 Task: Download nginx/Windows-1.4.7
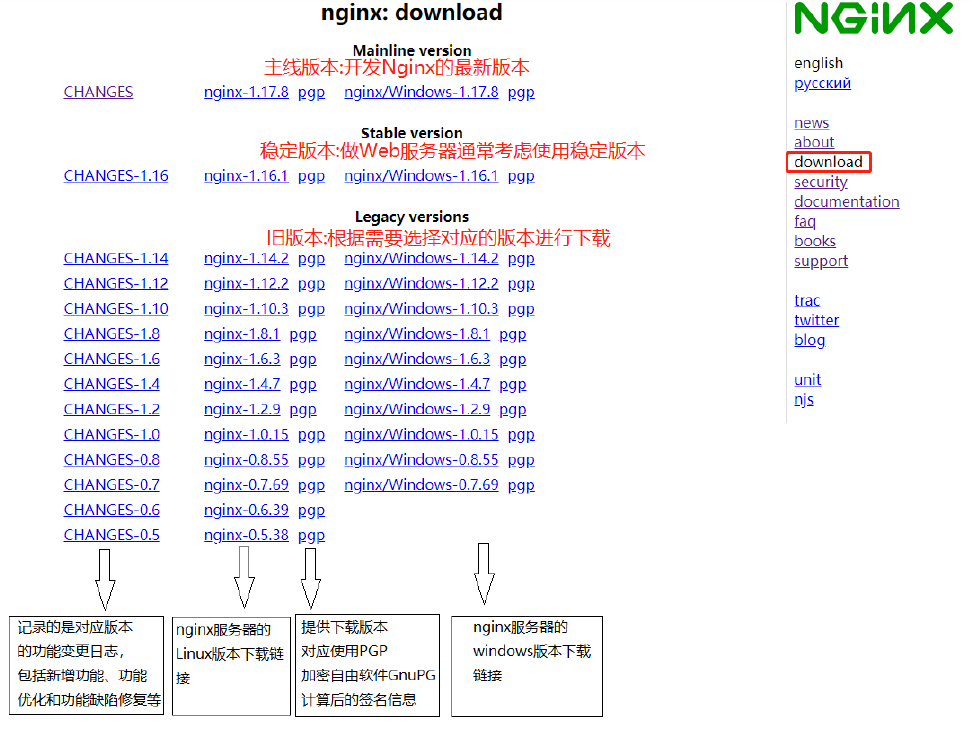(417, 384)
